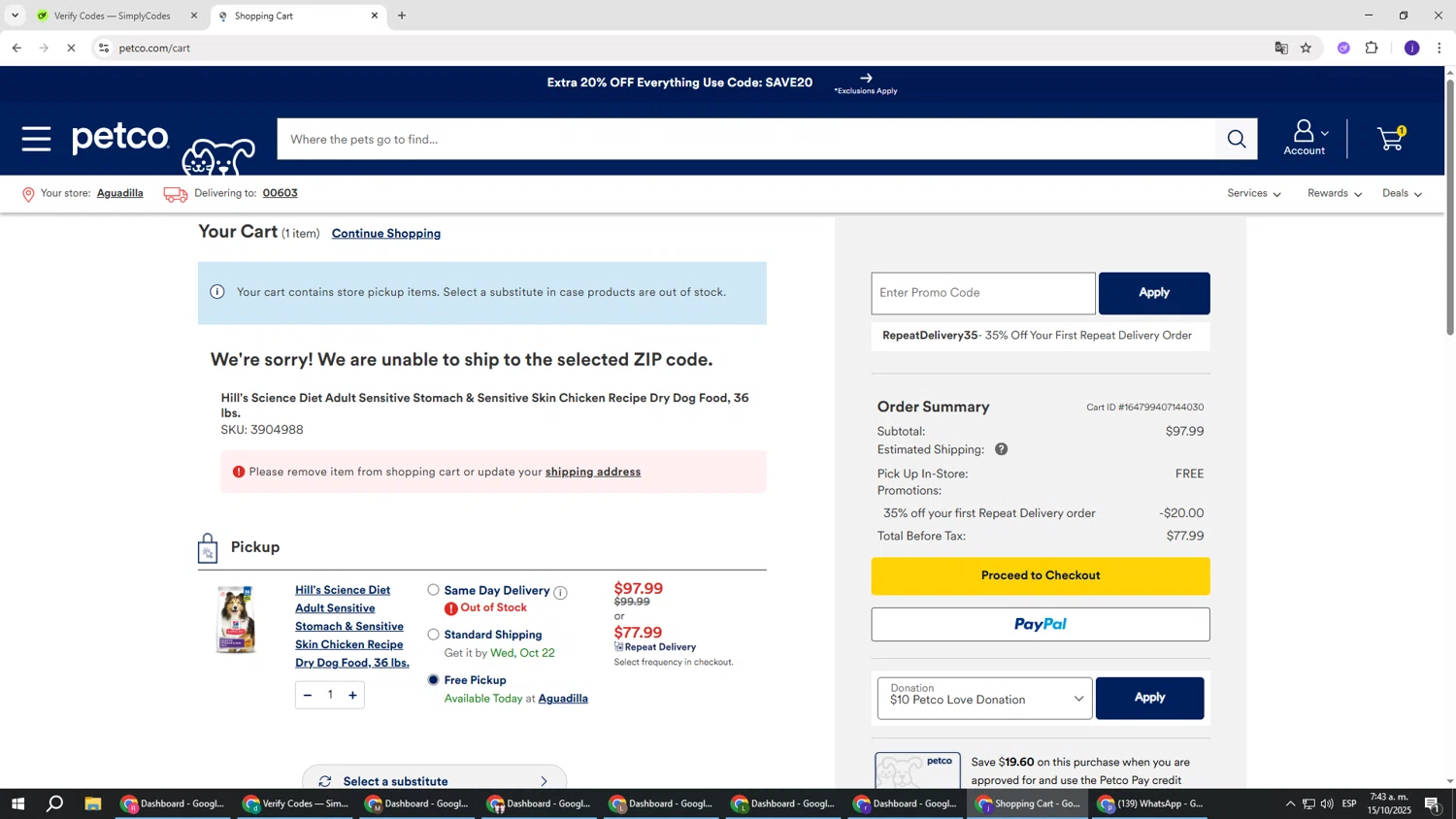
Task: Open the shopping cart icon in header
Action: pos(1392,139)
